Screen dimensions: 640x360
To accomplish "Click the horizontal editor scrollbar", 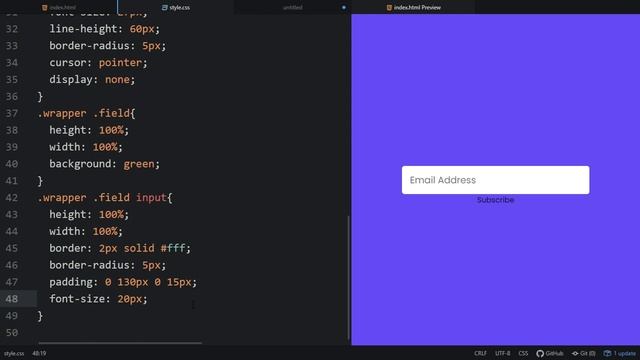I will click(120, 343).
